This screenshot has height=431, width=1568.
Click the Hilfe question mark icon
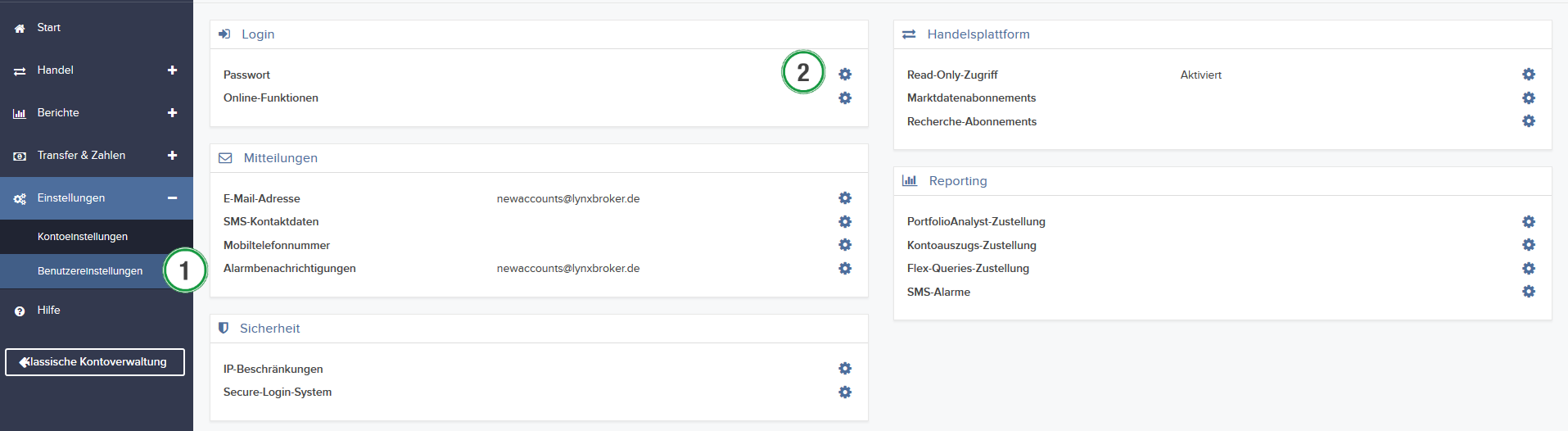coord(20,311)
